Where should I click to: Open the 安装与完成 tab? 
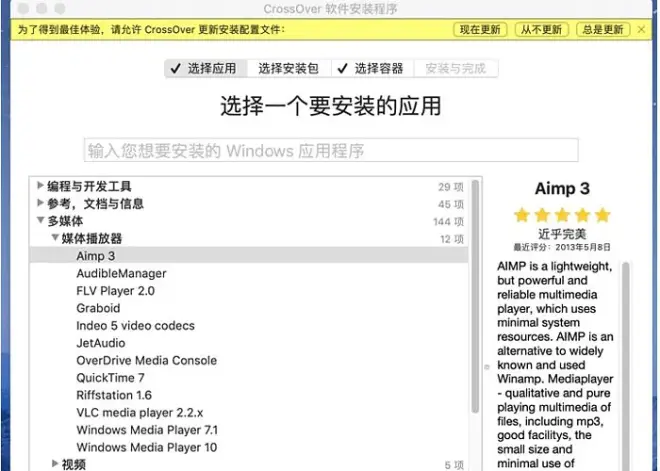tap(455, 68)
